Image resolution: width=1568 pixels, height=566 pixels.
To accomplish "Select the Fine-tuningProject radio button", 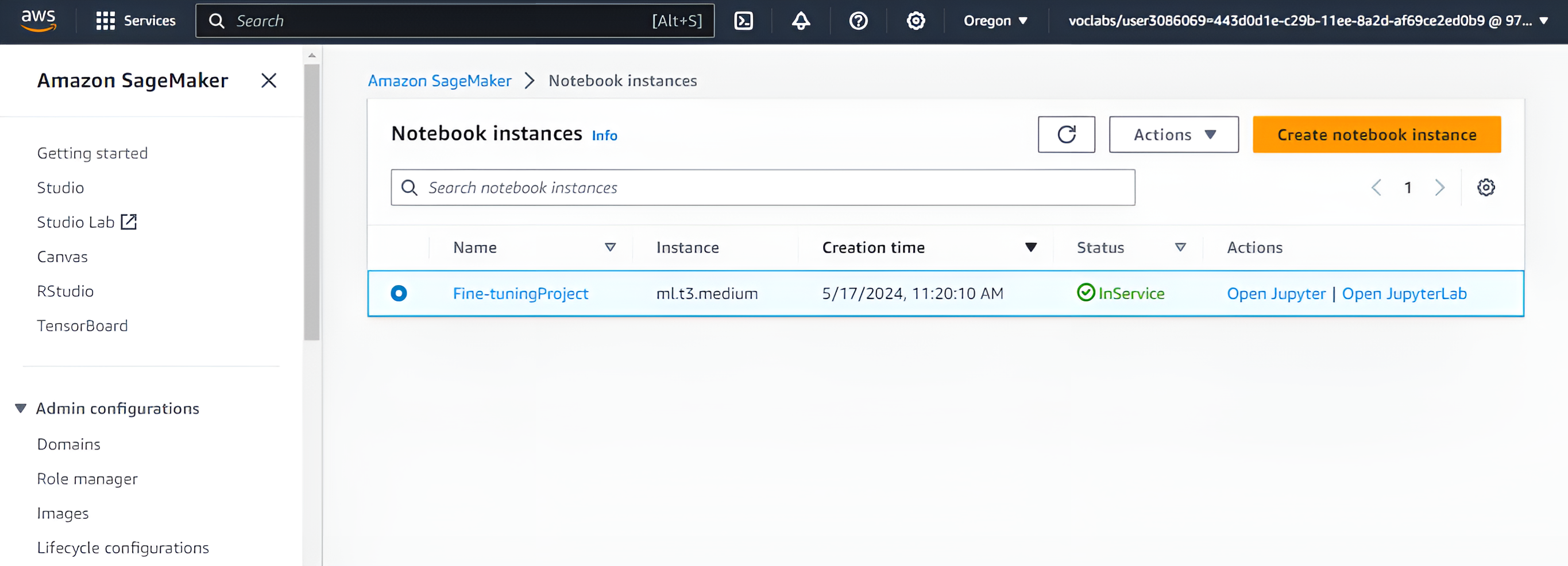I will tap(399, 293).
